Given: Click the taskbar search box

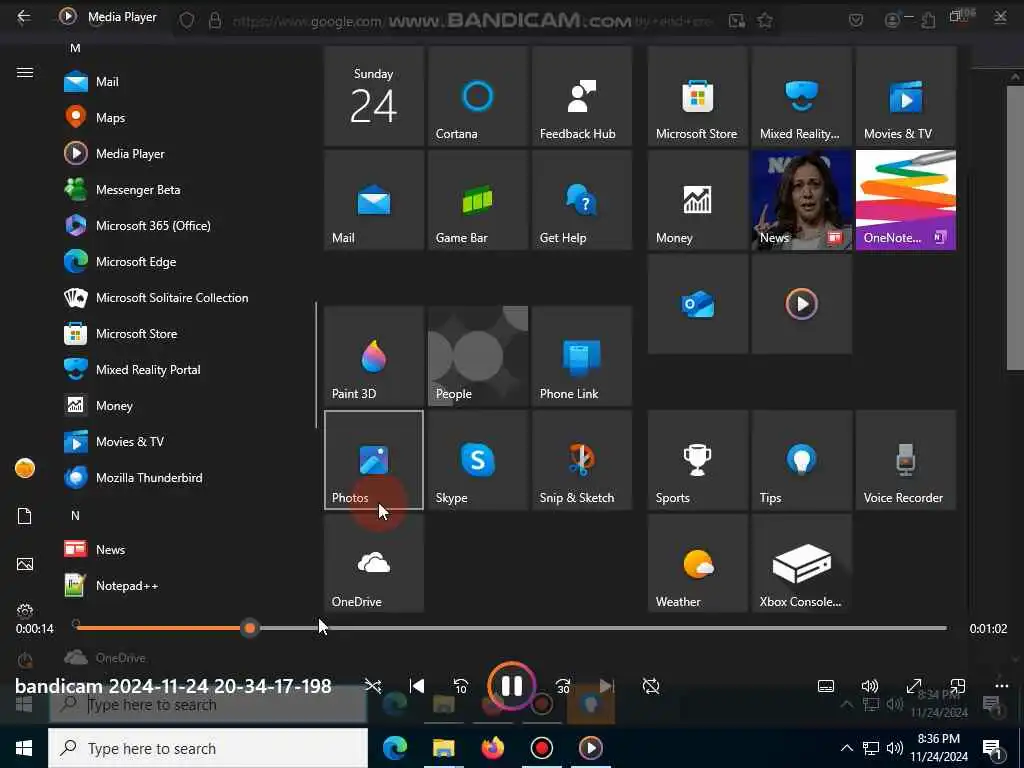Looking at the screenshot, I should (208, 748).
